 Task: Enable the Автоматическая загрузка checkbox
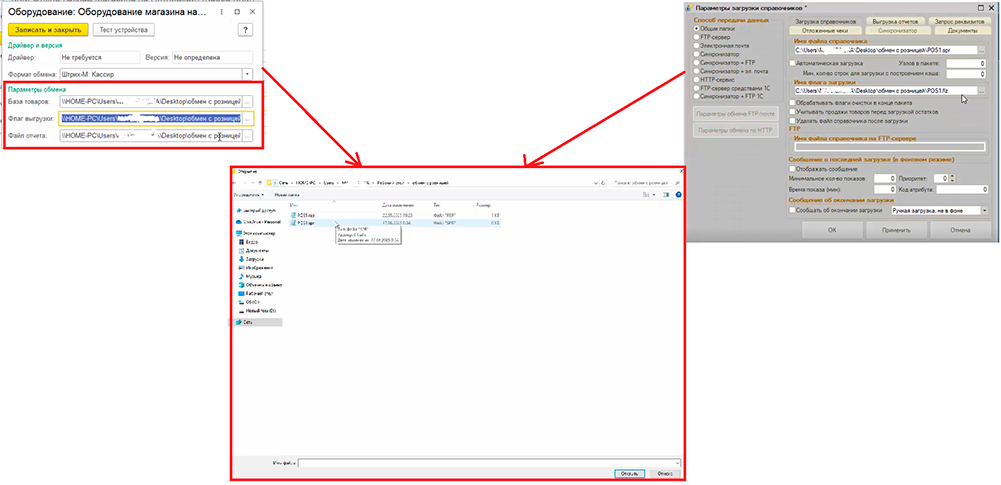792,61
